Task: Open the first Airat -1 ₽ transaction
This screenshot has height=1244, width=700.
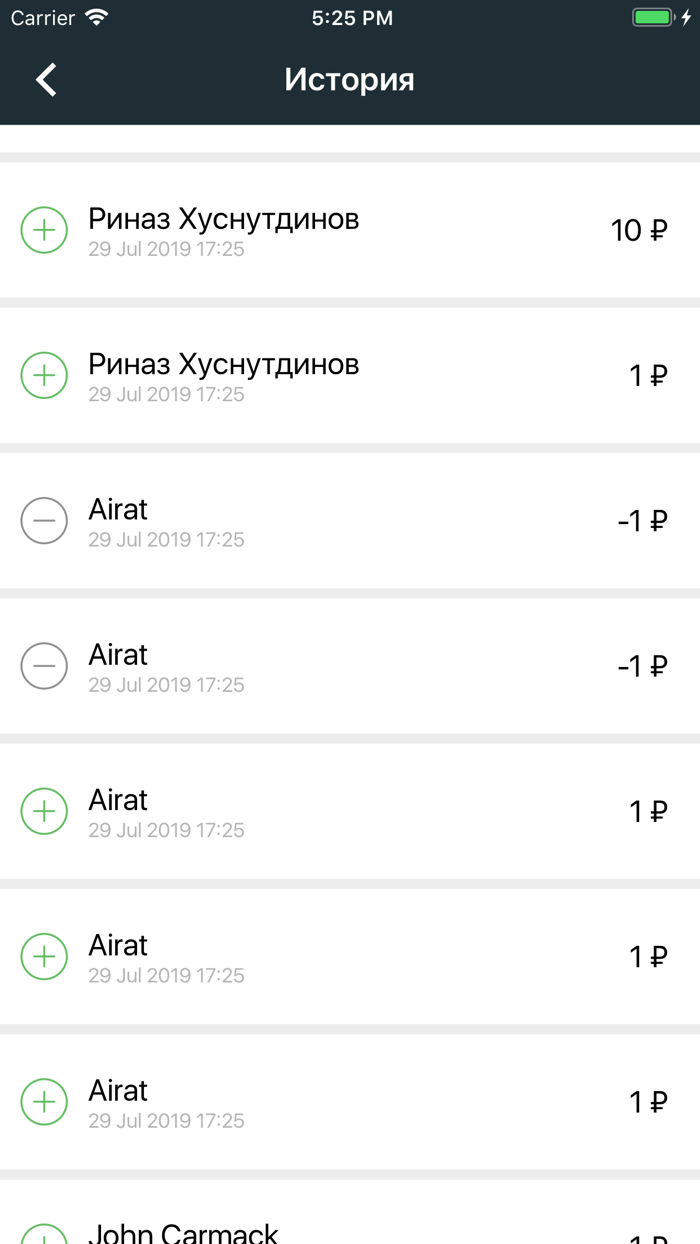Action: [x=350, y=520]
